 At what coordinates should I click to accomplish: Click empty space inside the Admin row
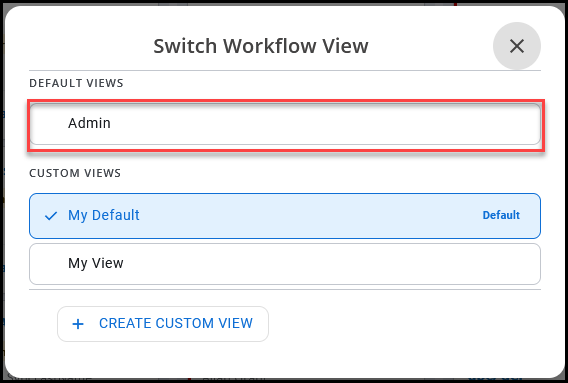[326, 124]
